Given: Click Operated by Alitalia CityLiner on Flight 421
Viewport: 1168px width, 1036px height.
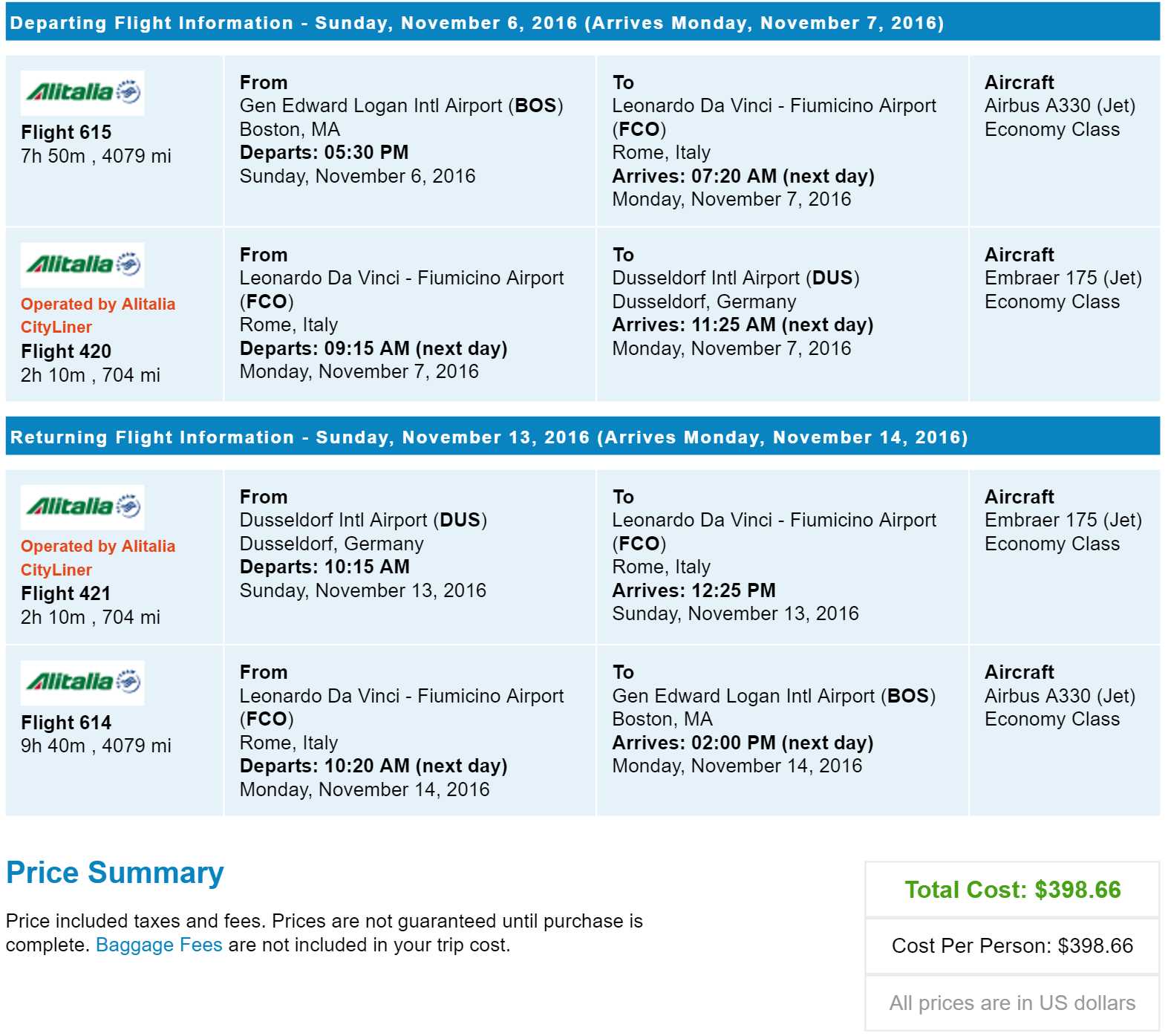Looking at the screenshot, I should tap(98, 558).
